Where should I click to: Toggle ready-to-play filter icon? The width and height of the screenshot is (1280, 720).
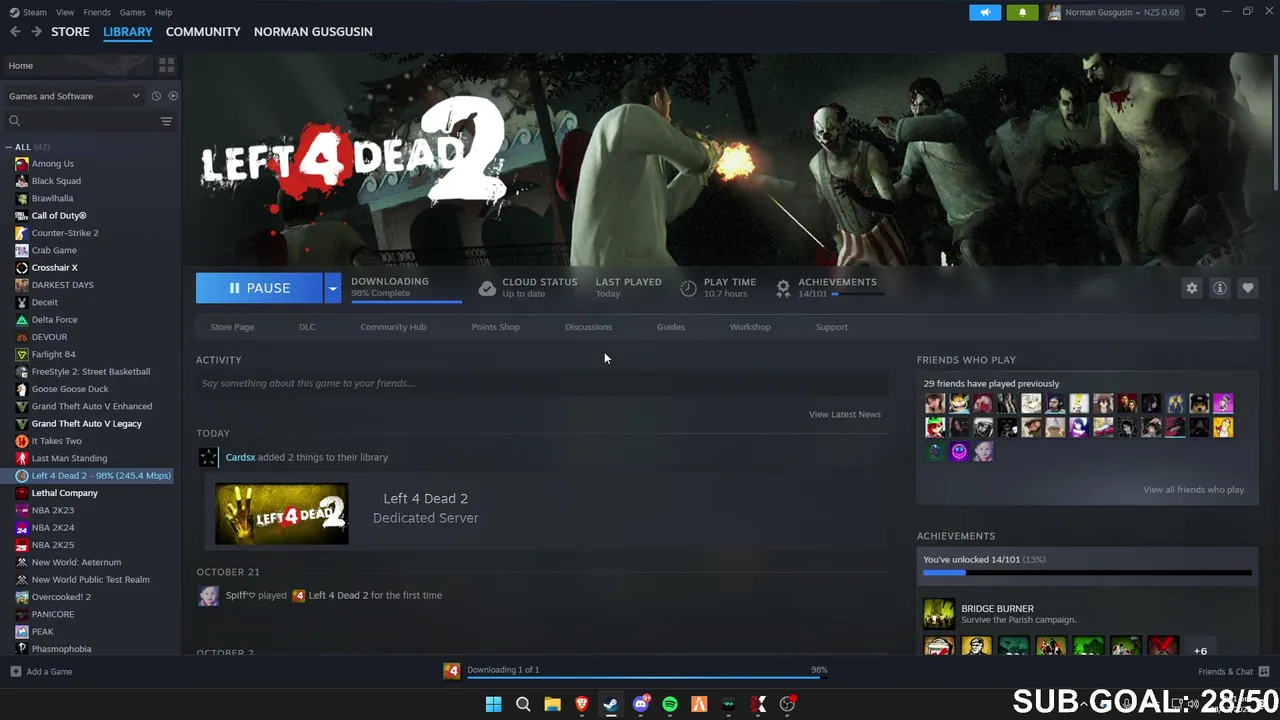[x=173, y=96]
